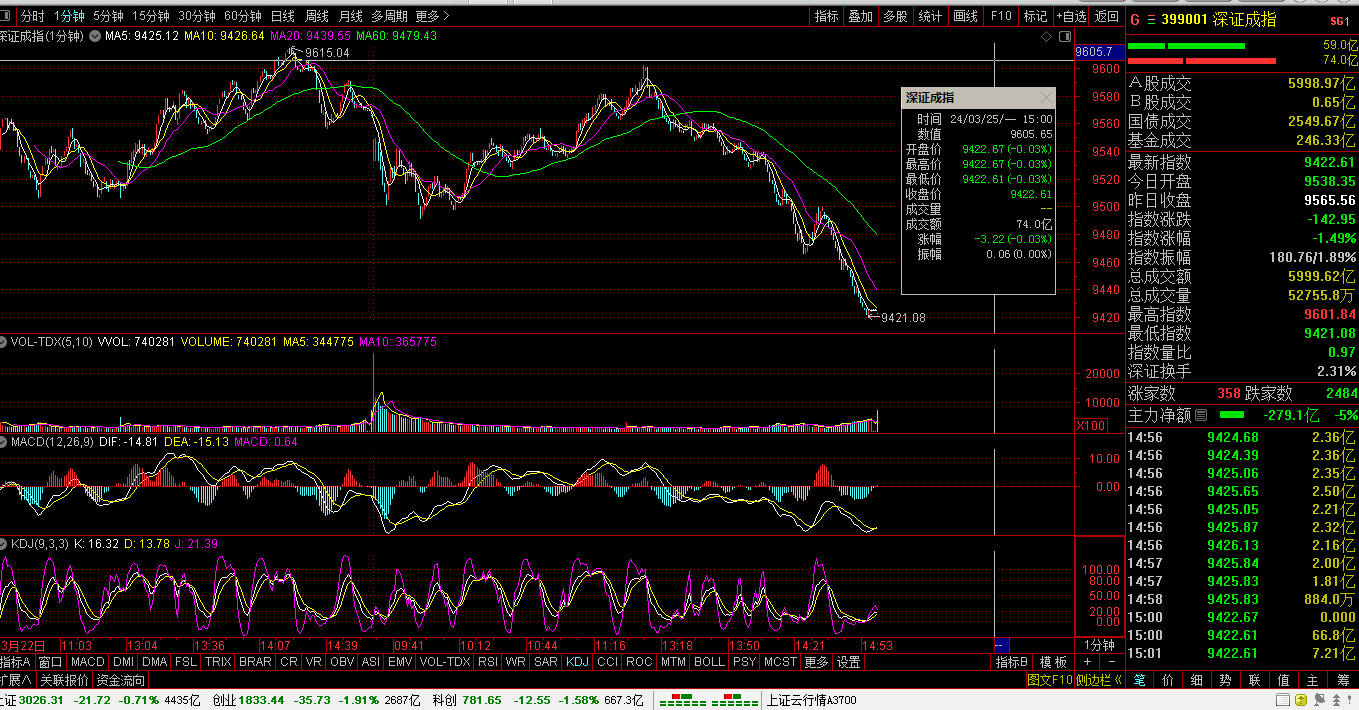Select the RSI indicator tab
The height and width of the screenshot is (710, 1359).
coord(488,662)
